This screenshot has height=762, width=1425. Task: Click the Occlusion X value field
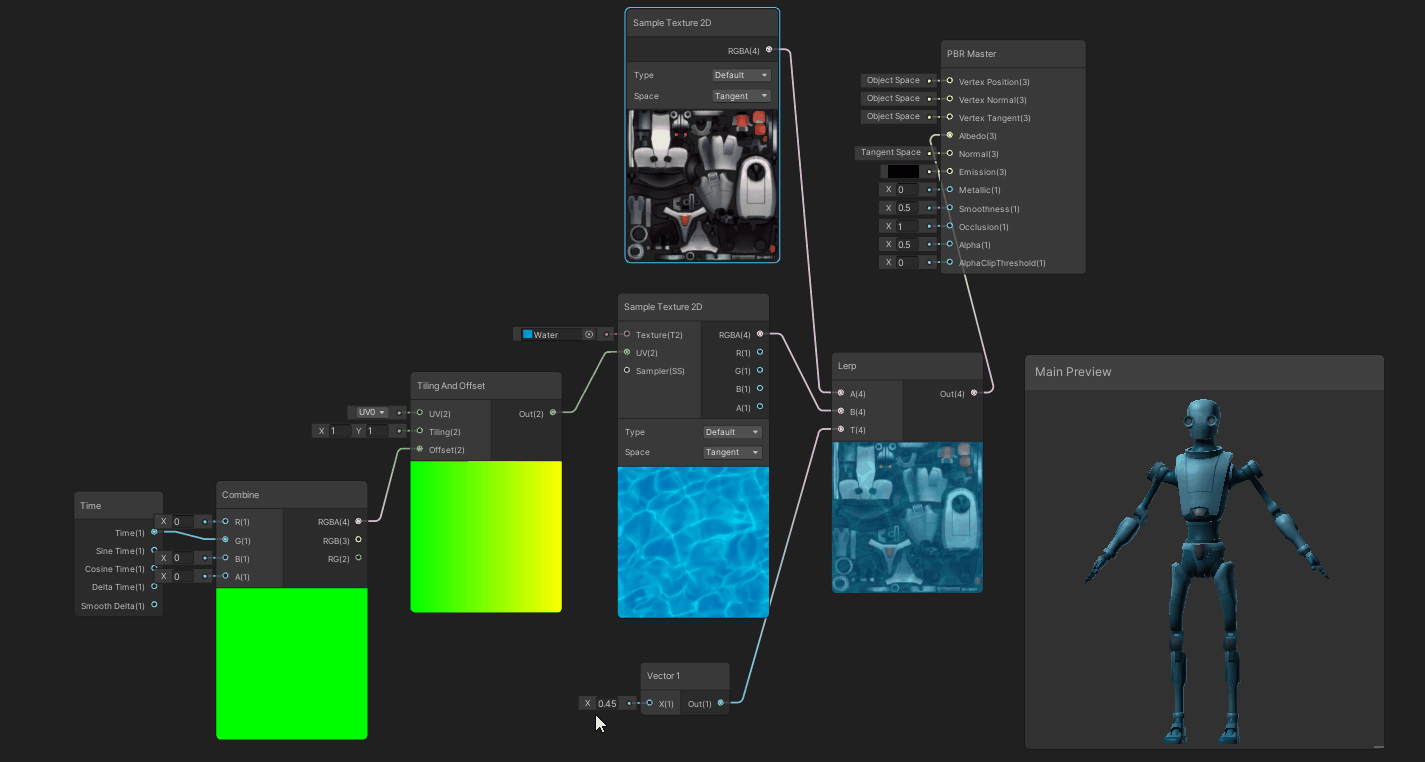click(907, 226)
